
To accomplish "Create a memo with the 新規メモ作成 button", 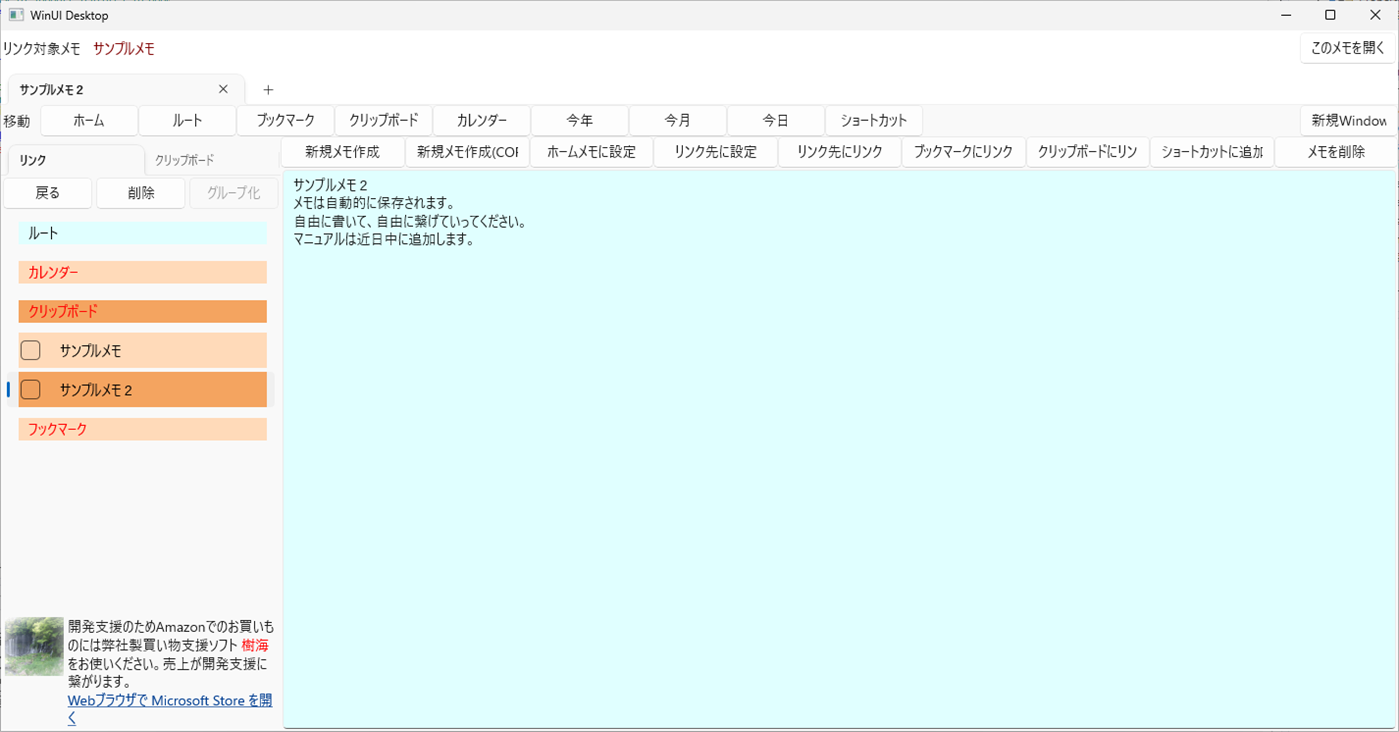I will [x=344, y=151].
